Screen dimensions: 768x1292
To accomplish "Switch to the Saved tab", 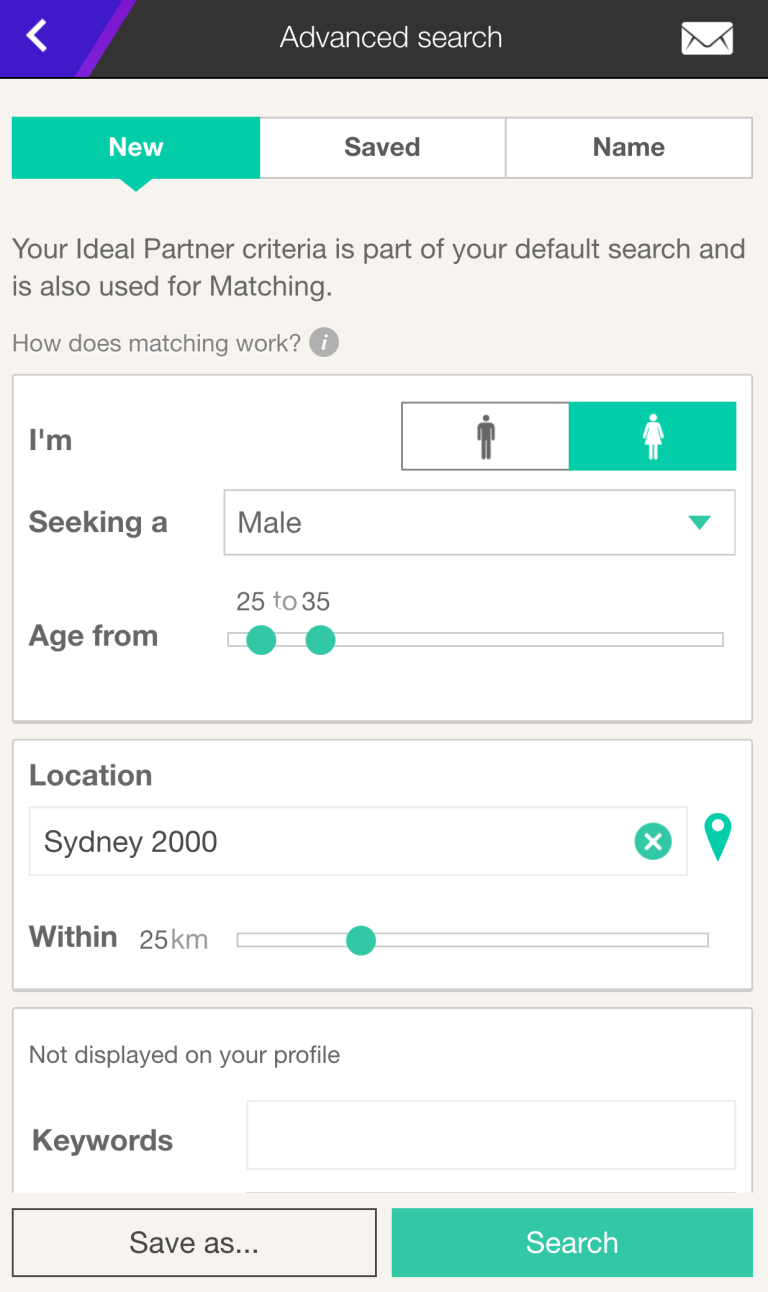I will tap(382, 147).
